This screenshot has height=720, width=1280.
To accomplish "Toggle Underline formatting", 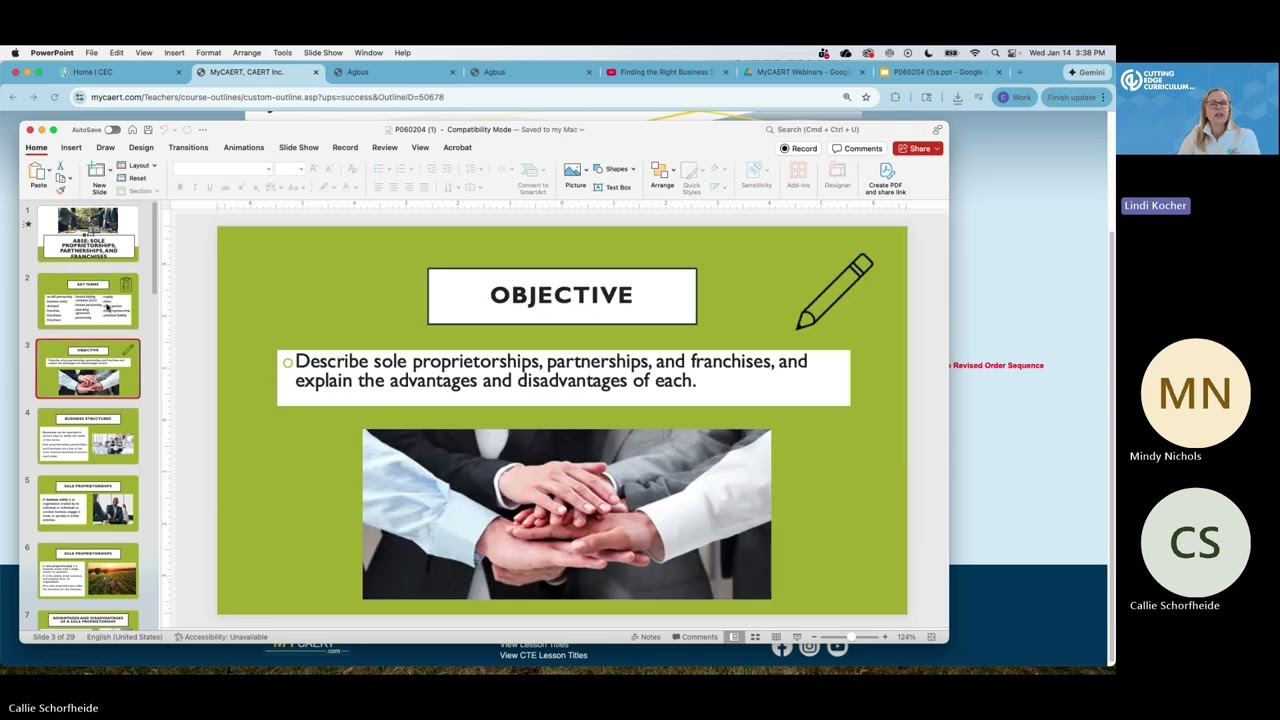I will [209, 187].
